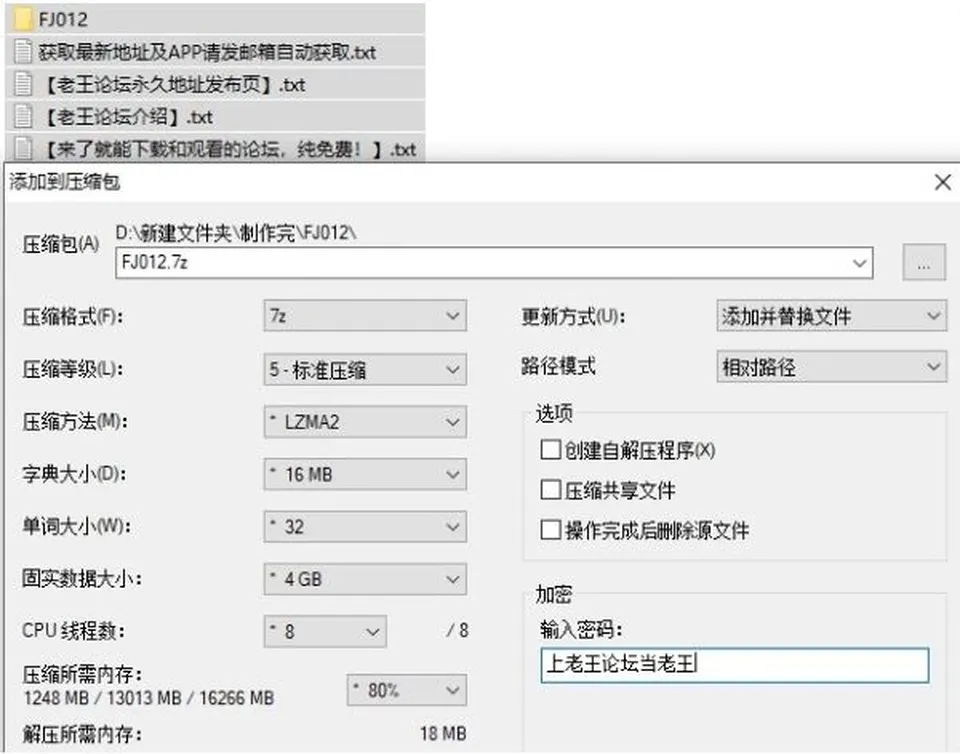Open the 压缩等级 dropdown (5 - 标准压缩)
This screenshot has height=754, width=960.
click(365, 369)
